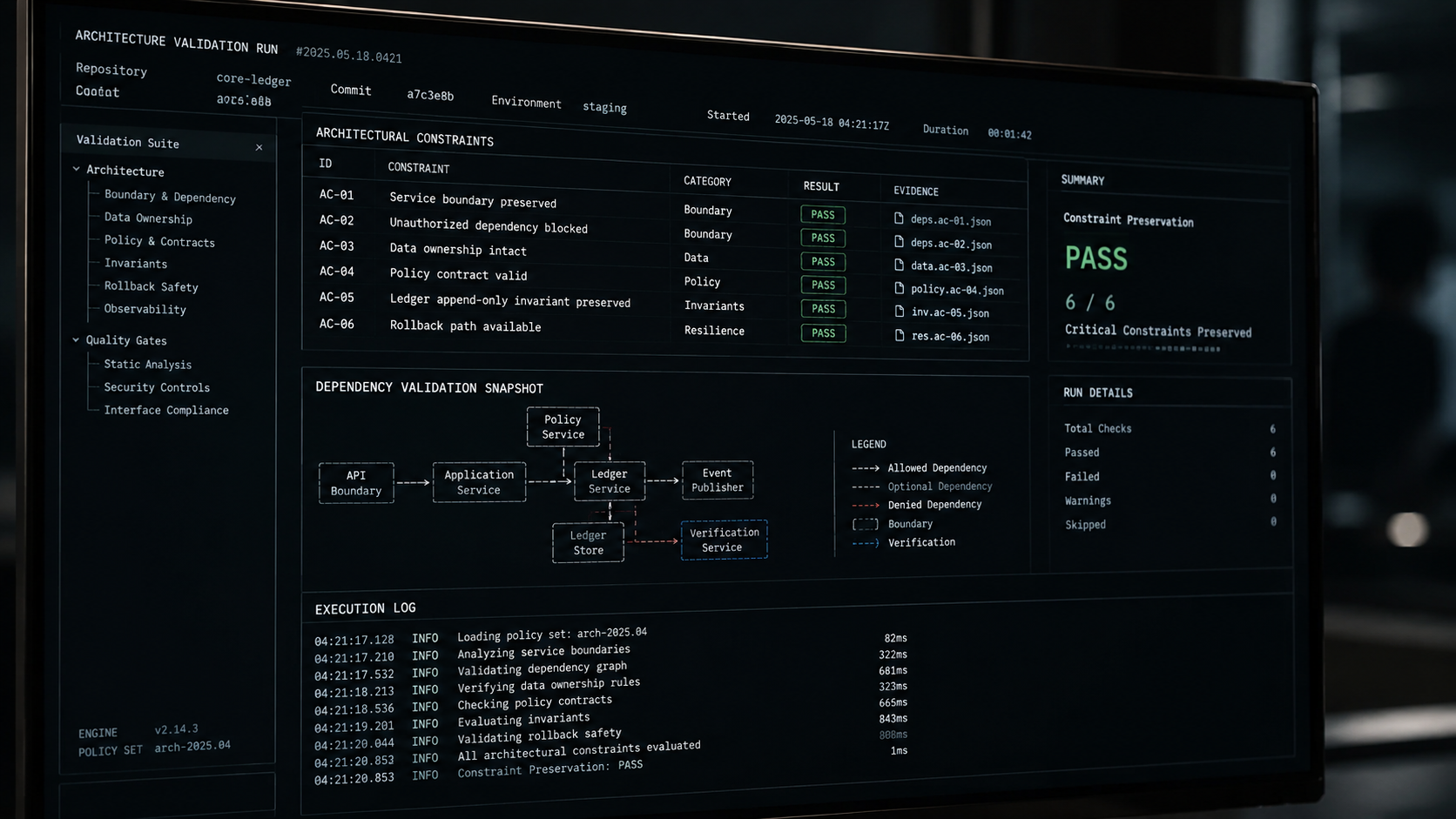Select Data Ownership in the tree
The height and width of the screenshot is (819, 1456).
pyautogui.click(x=148, y=218)
